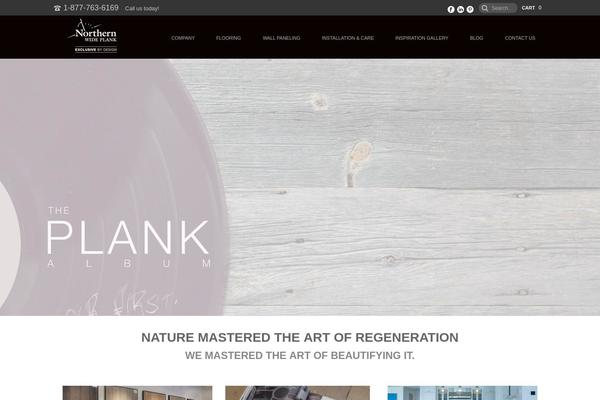Screen dimensions: 600x400
Task: Open Installation & Care menu
Action: point(347,38)
